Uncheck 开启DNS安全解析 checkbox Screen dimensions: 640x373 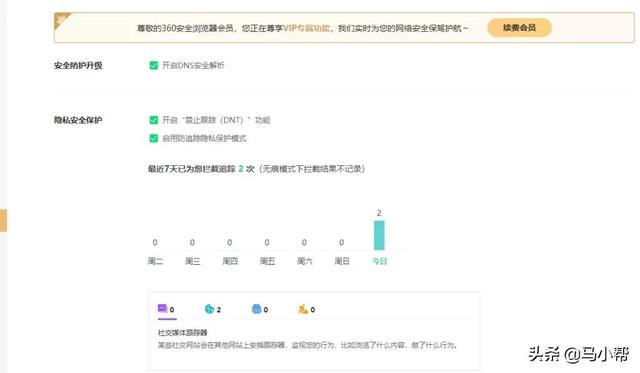point(153,65)
